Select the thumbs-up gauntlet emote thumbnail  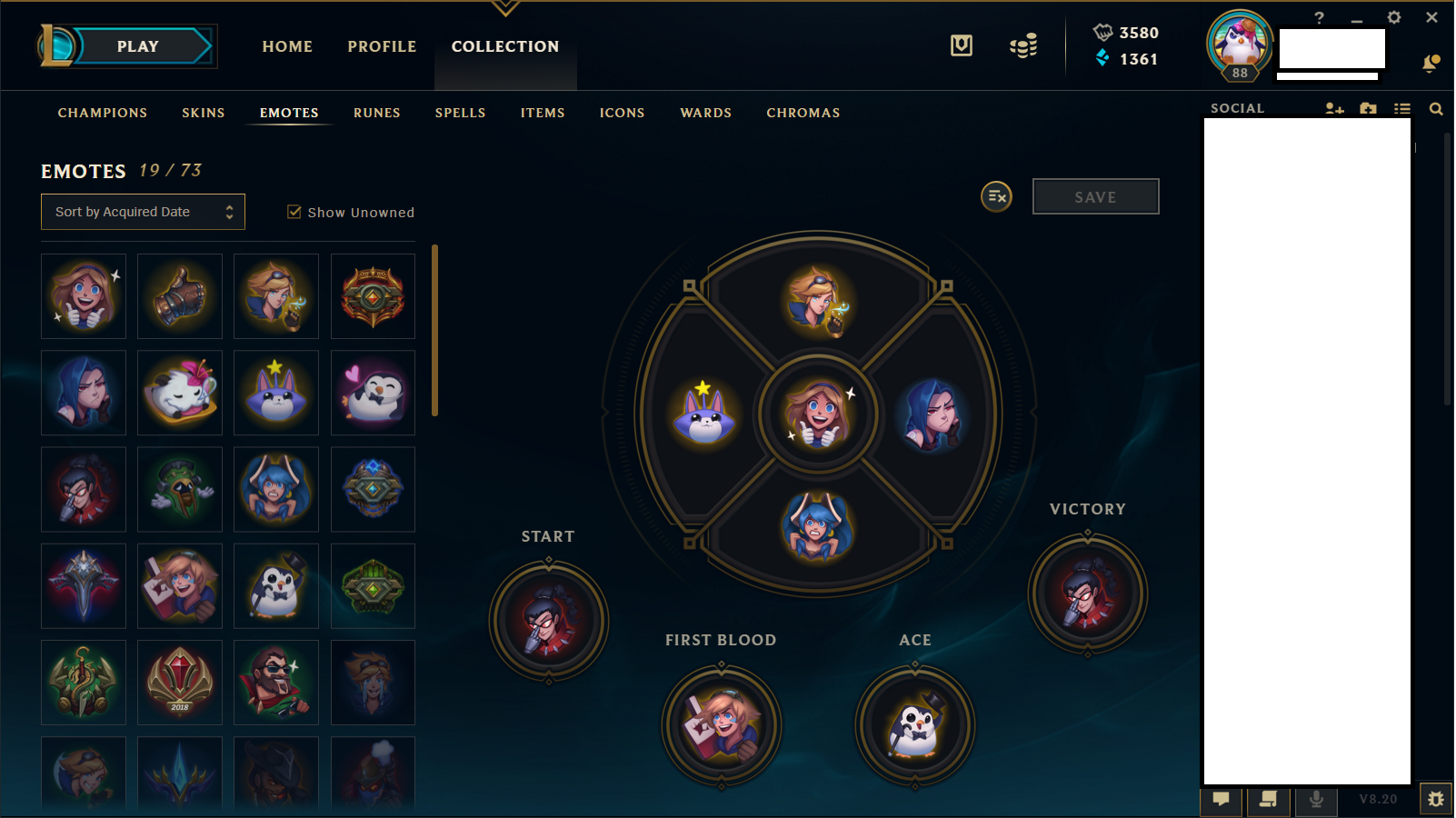point(180,296)
